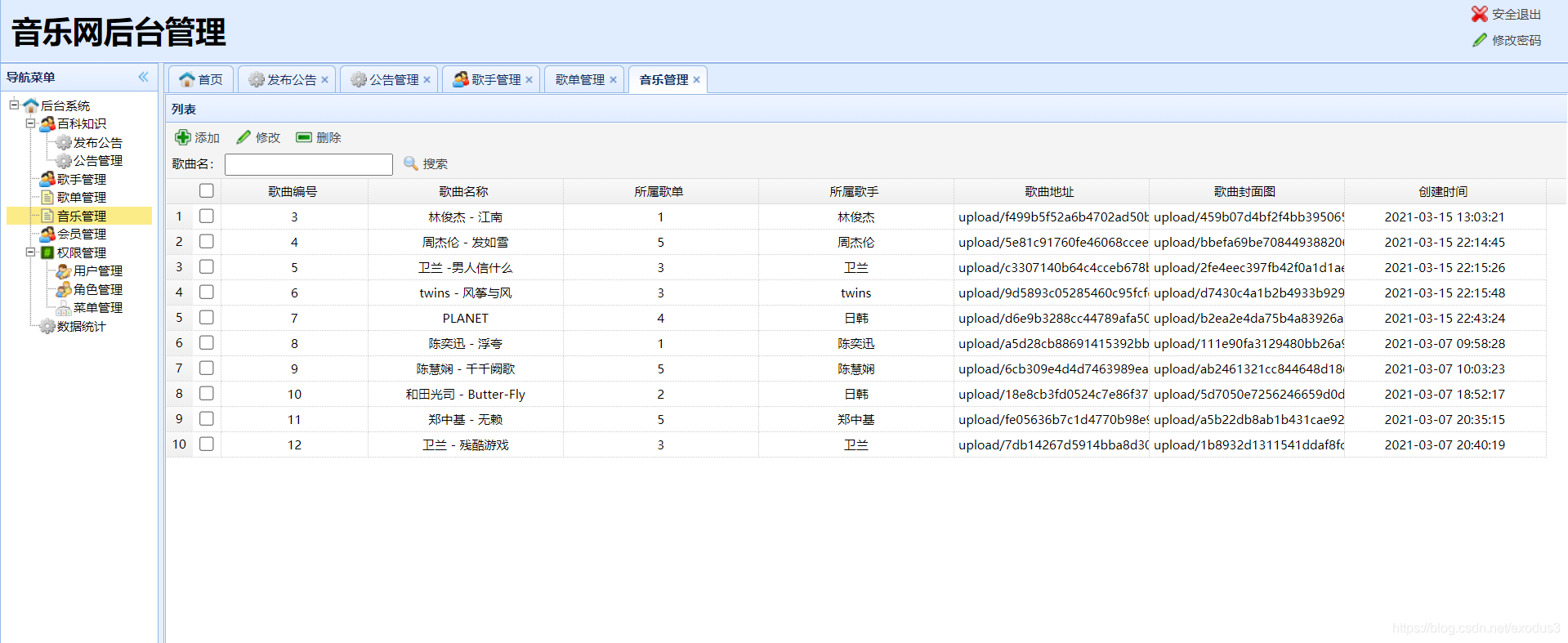
Task: Click gear icon beside 发布公告 tree node
Action: click(x=64, y=142)
